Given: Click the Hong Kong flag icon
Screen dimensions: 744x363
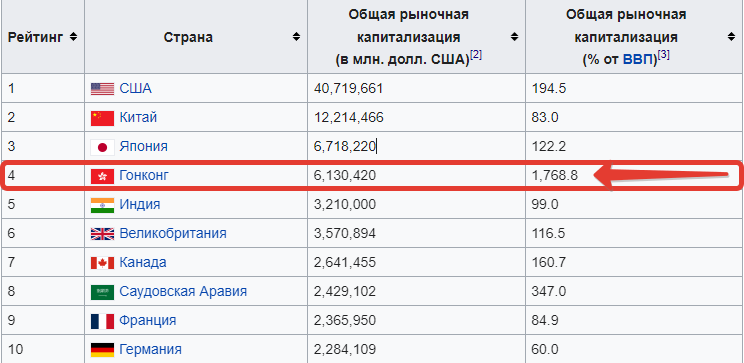Looking at the screenshot, I should coord(102,176).
